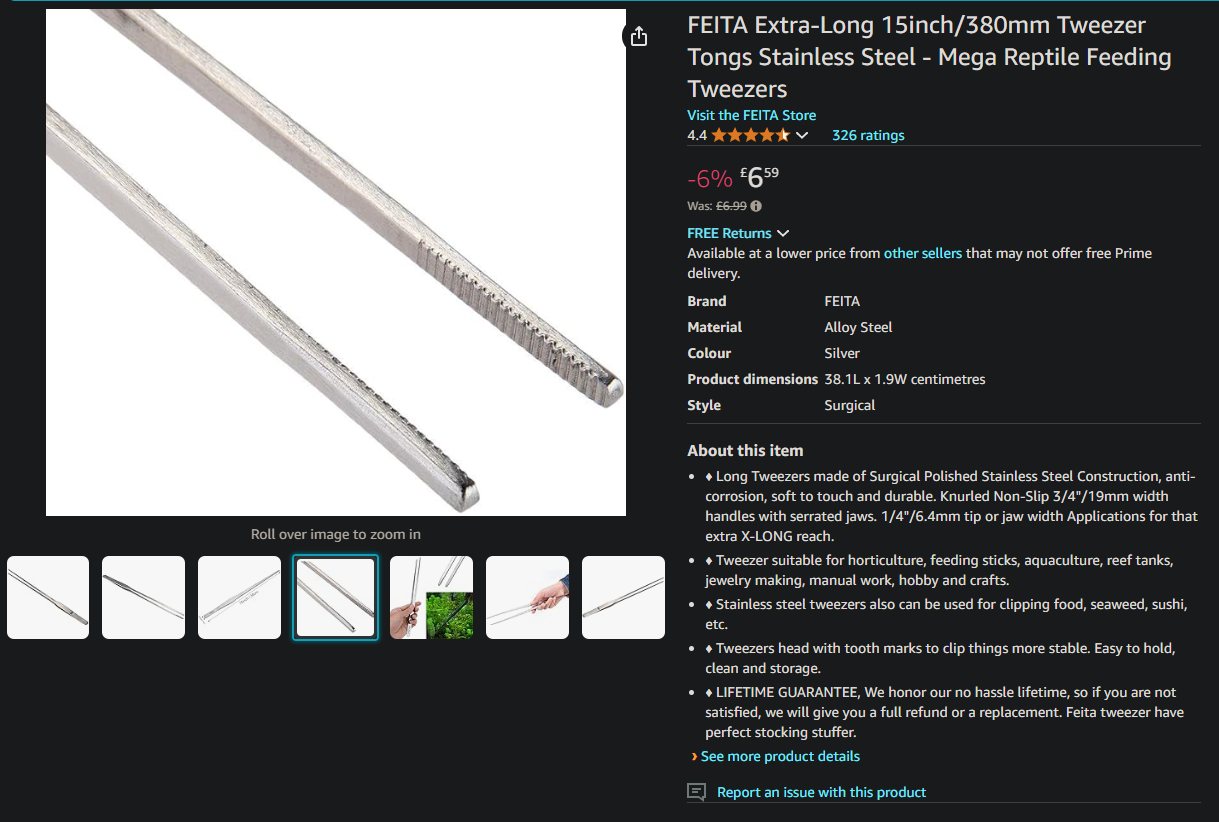Image resolution: width=1219 pixels, height=822 pixels.
Task: Click the info icon beside Was price
Action: pyautogui.click(x=756, y=206)
